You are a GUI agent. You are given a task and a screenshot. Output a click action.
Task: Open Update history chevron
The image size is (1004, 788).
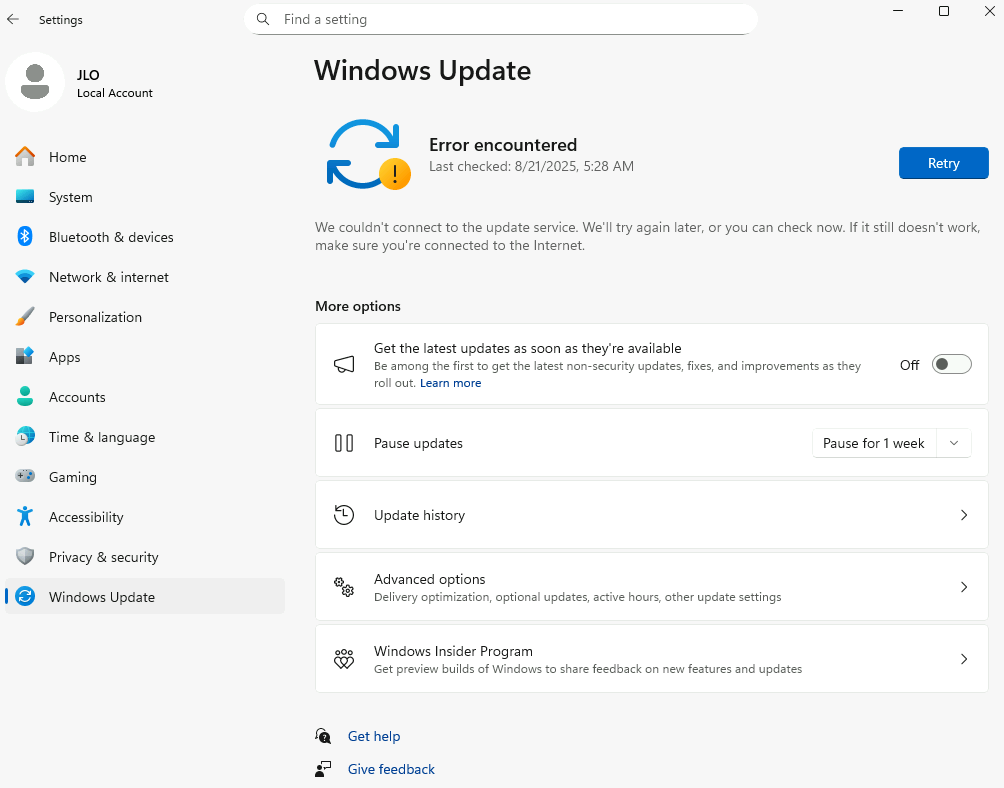964,515
